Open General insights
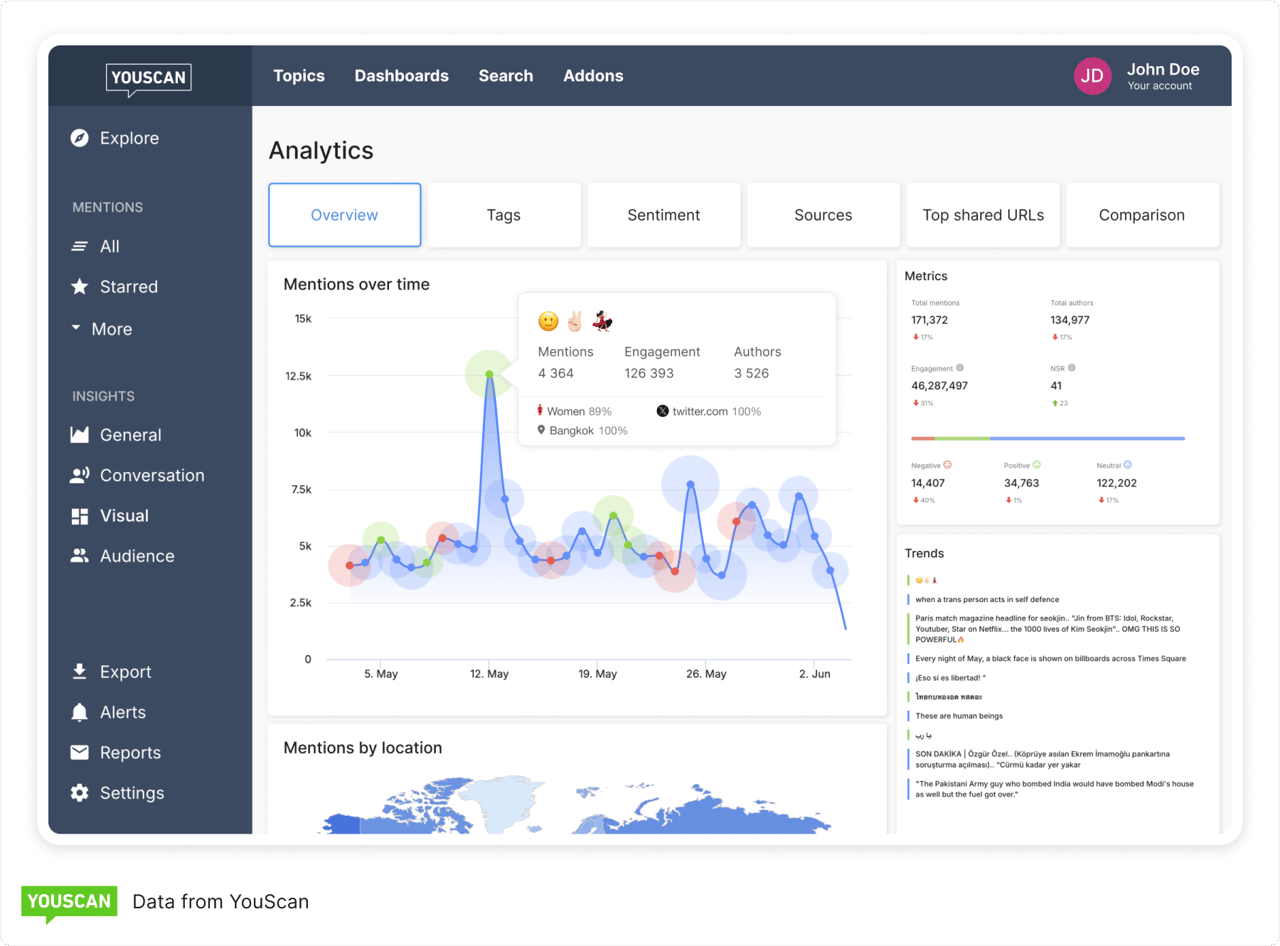Viewport: 1280px width, 946px height. pos(132,434)
